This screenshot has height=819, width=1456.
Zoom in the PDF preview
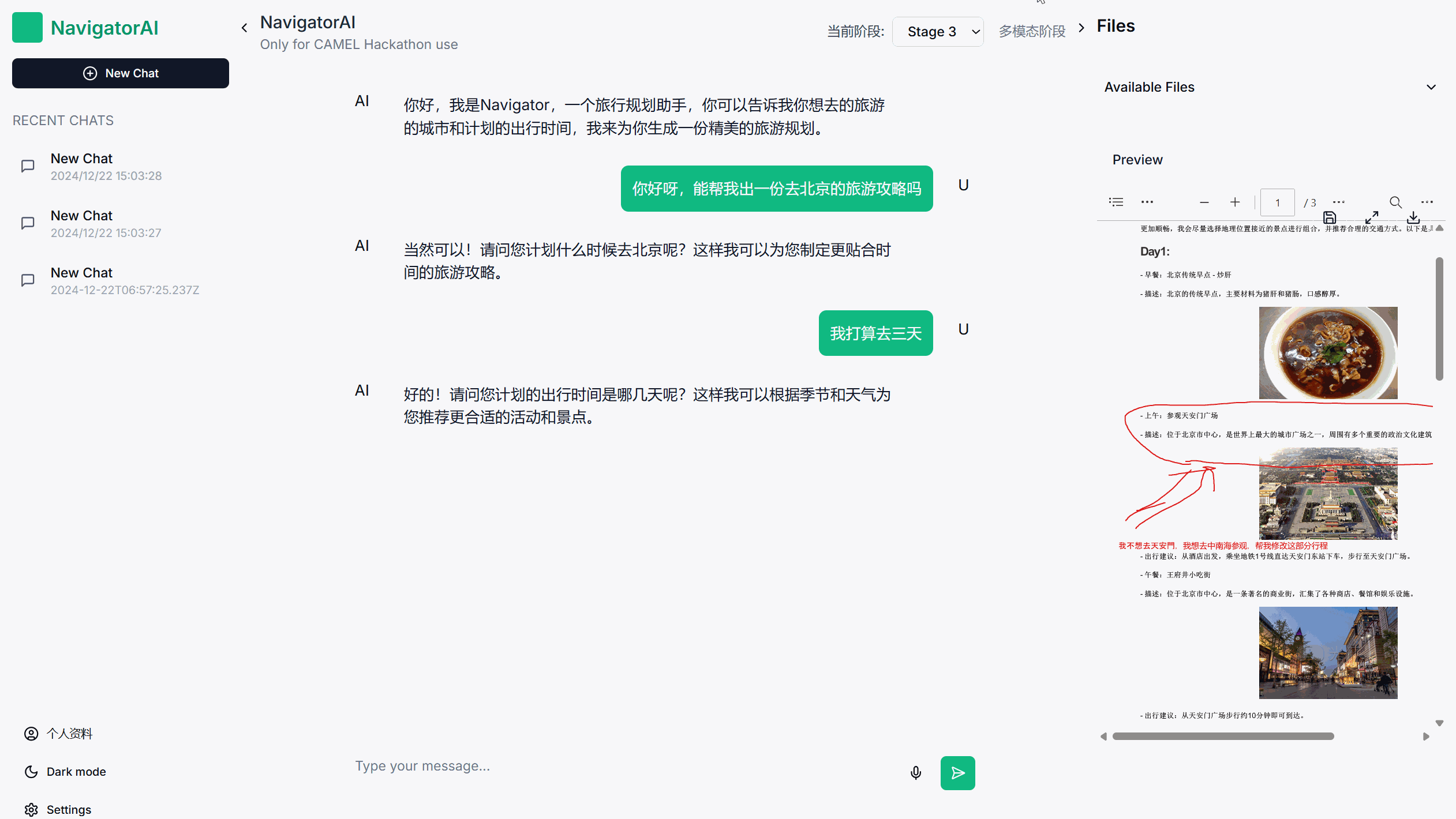coord(1234,202)
